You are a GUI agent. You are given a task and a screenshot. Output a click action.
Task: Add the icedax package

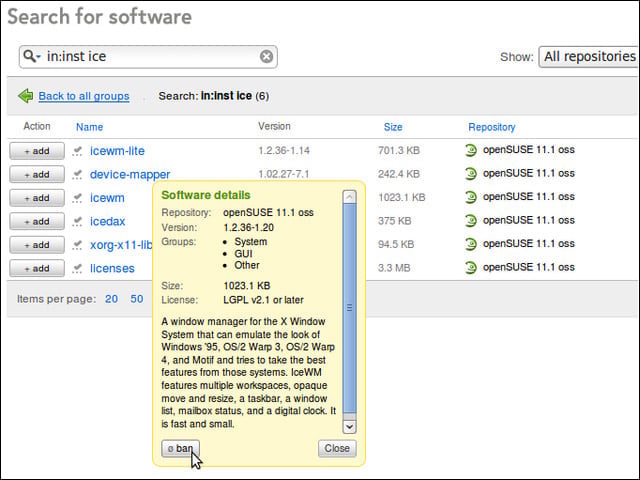[37, 221]
